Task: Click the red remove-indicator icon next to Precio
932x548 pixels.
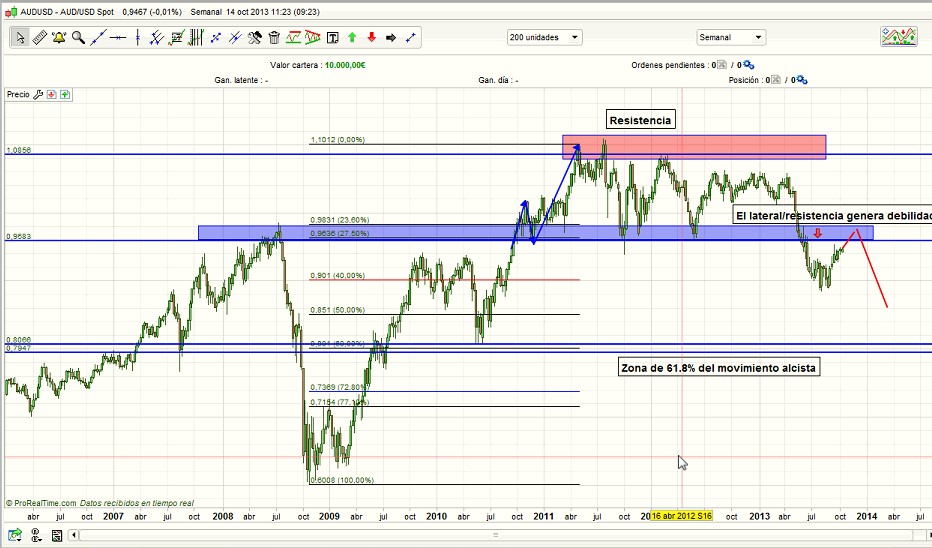Action: pos(52,95)
